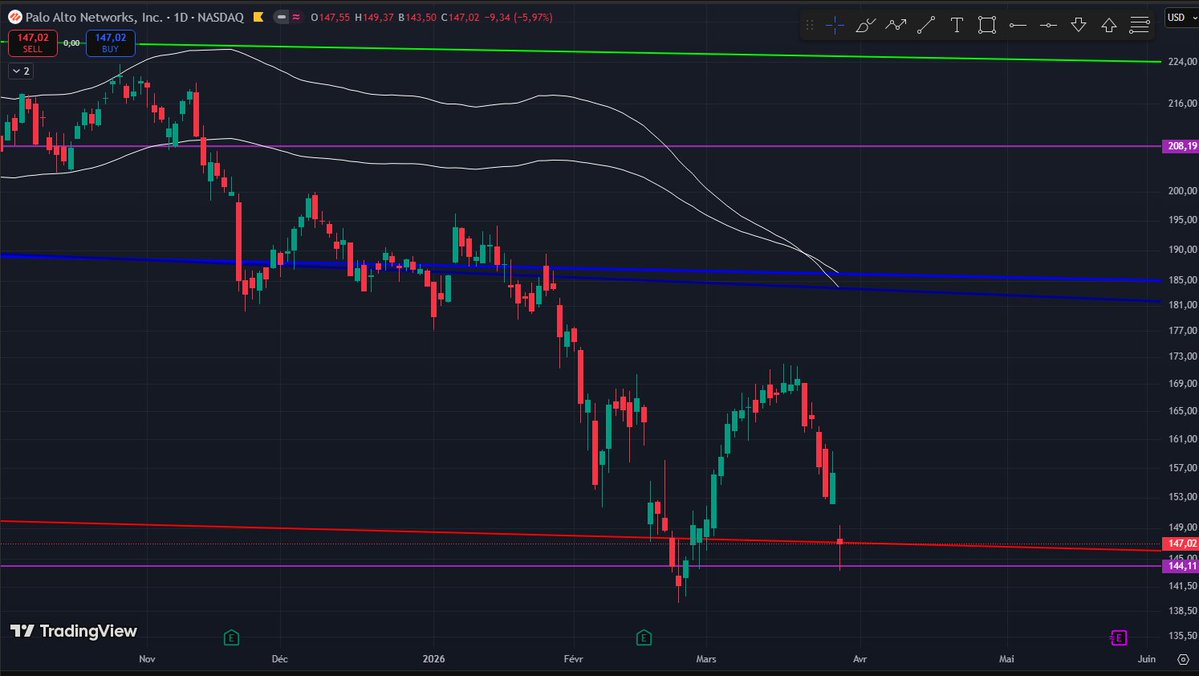Open symbol search via Palo Alto Networks title
The image size is (1199, 676).
(94, 17)
